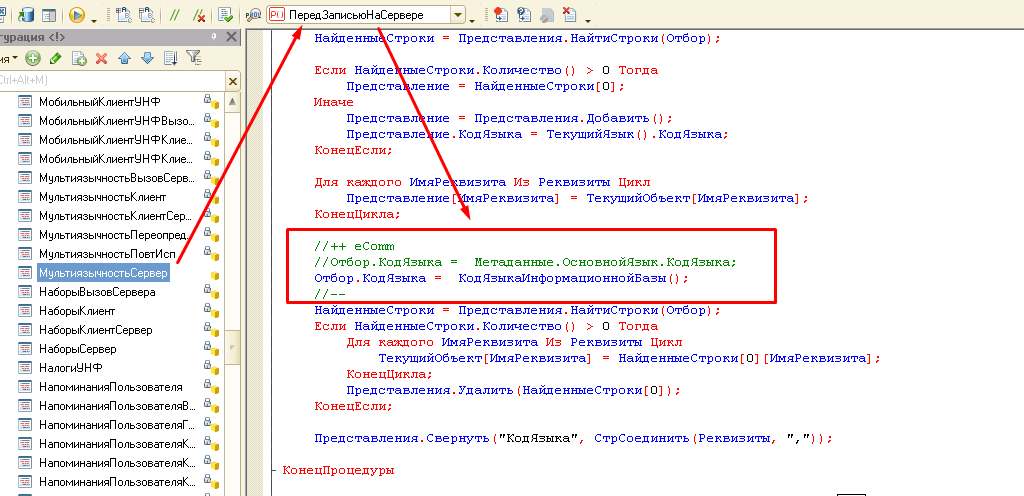Start debugging with the play button

pos(77,15)
